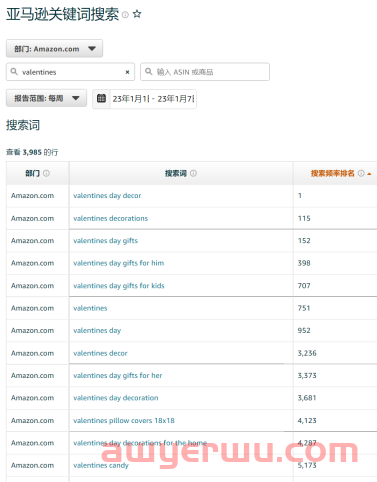Click the date range 23年1月1日 - 23年1月7日 field
Screen dimensions: 377x482
tap(153, 99)
